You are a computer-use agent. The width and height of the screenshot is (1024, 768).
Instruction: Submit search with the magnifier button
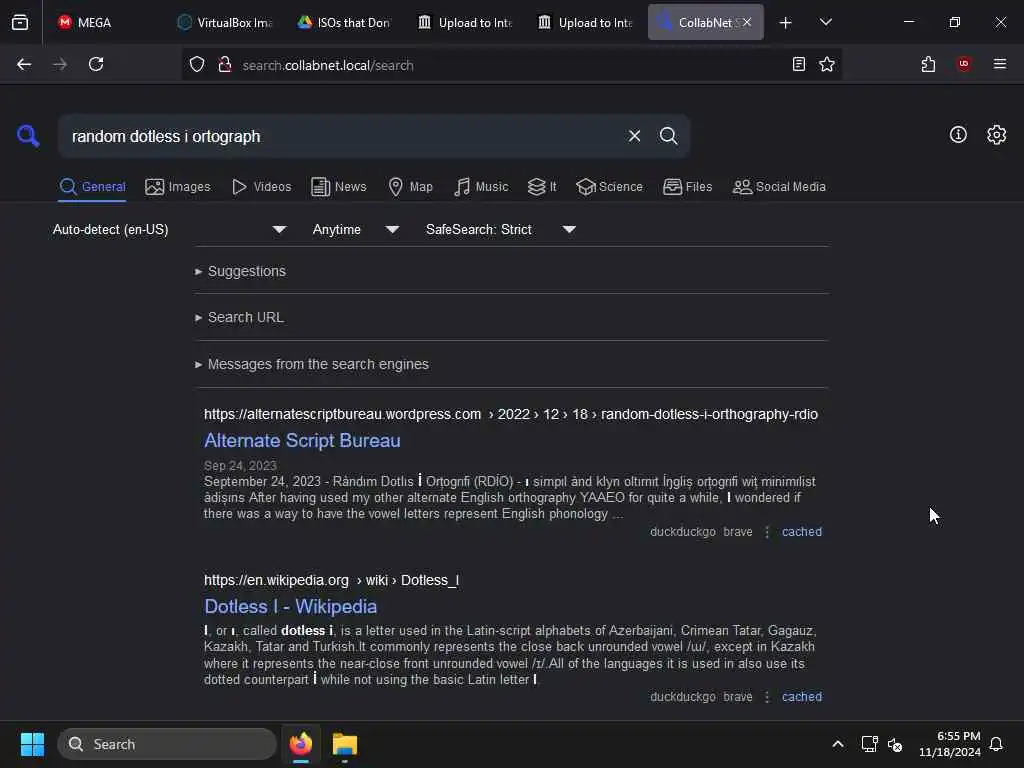pyautogui.click(x=668, y=136)
